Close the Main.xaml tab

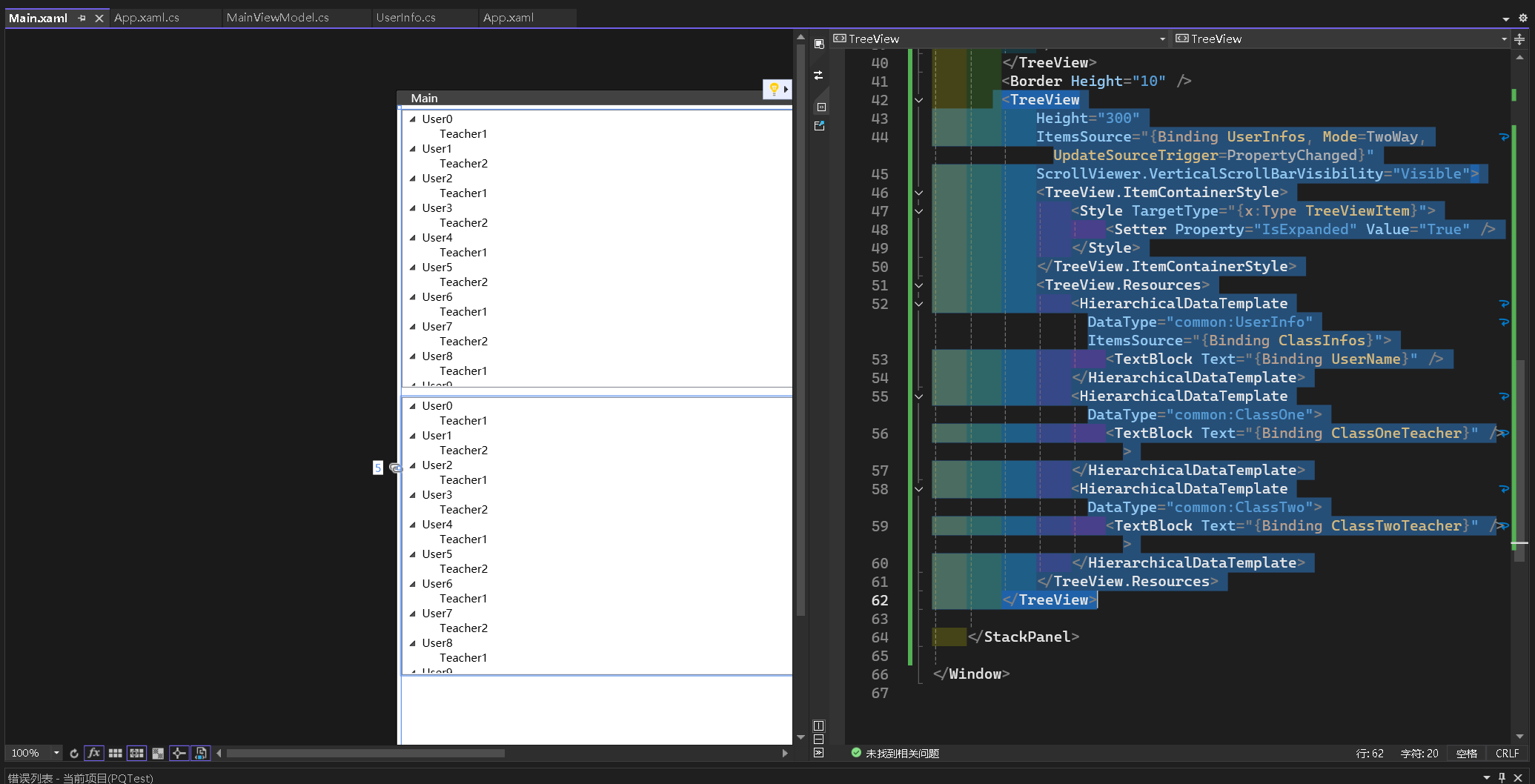pos(99,18)
